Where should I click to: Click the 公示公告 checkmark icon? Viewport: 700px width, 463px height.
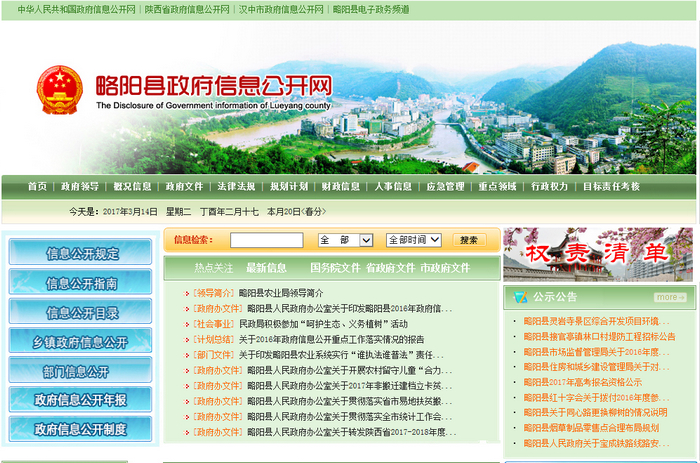520,297
